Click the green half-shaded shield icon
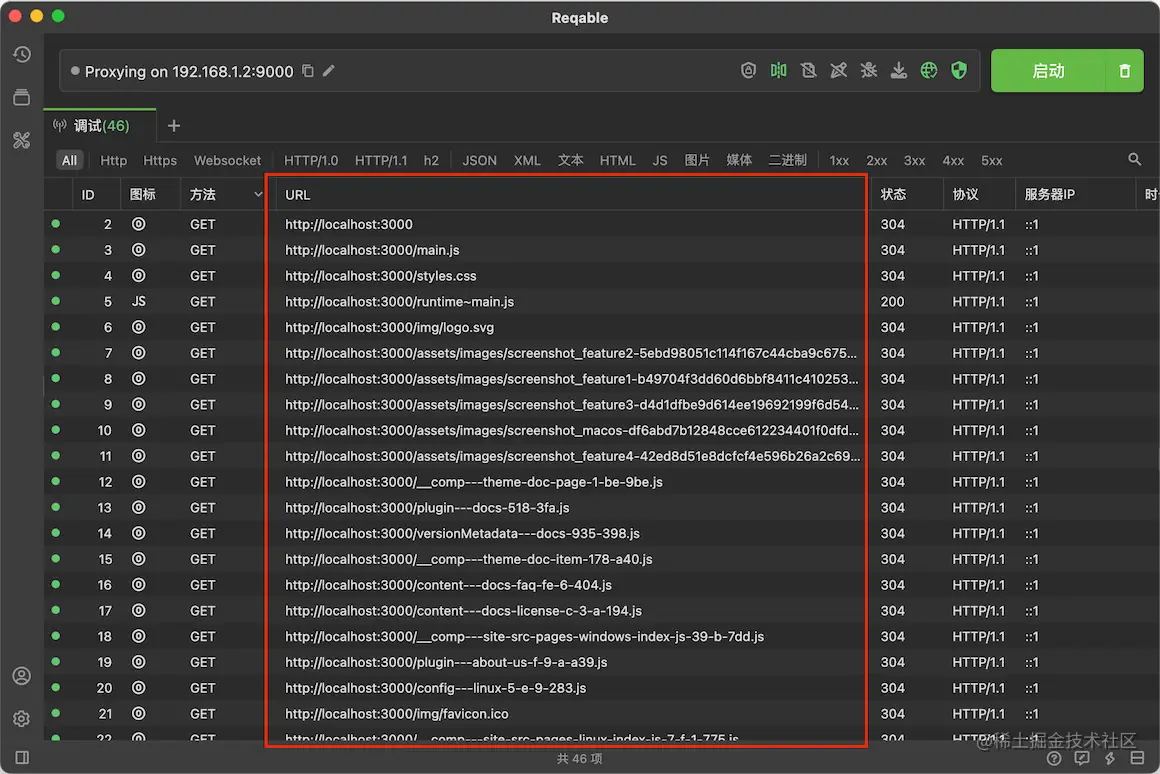Viewport: 1160px width, 774px height. pos(959,70)
